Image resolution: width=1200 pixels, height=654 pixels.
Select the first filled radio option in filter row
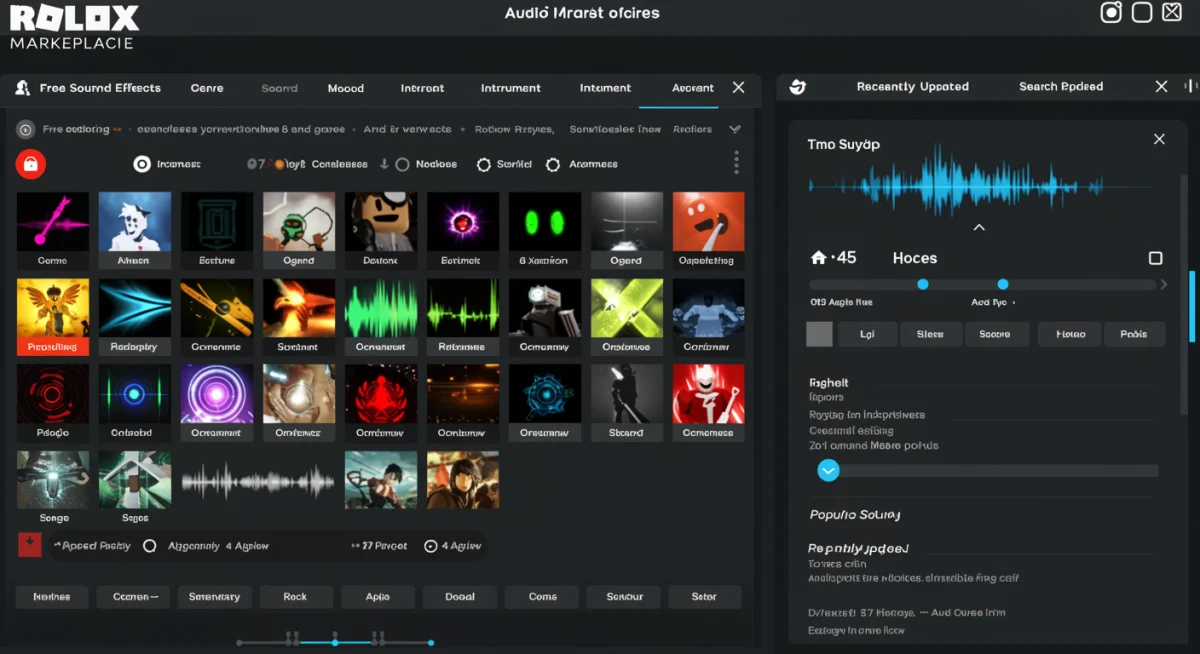142,164
